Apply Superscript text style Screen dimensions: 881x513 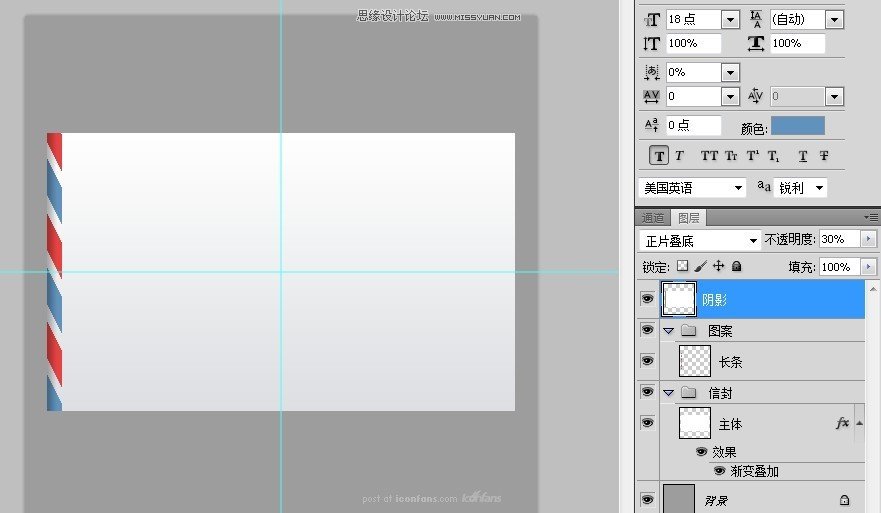(x=752, y=156)
